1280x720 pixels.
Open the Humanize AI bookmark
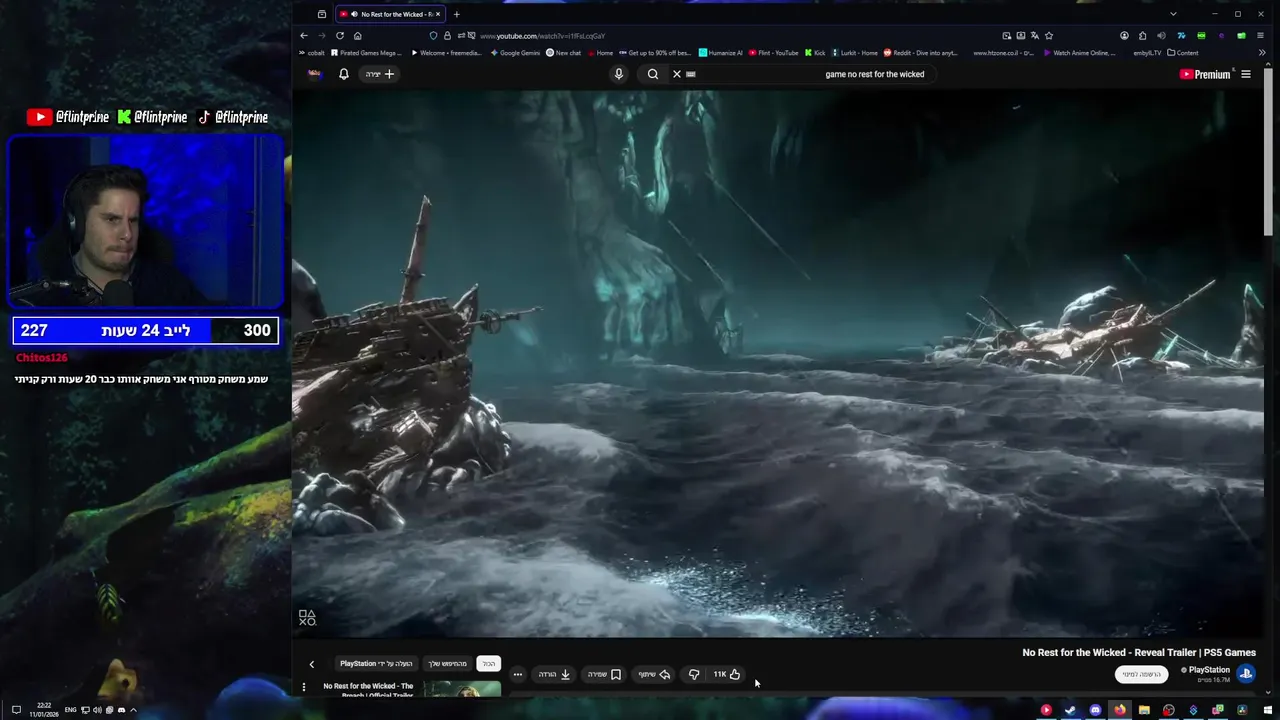point(720,53)
